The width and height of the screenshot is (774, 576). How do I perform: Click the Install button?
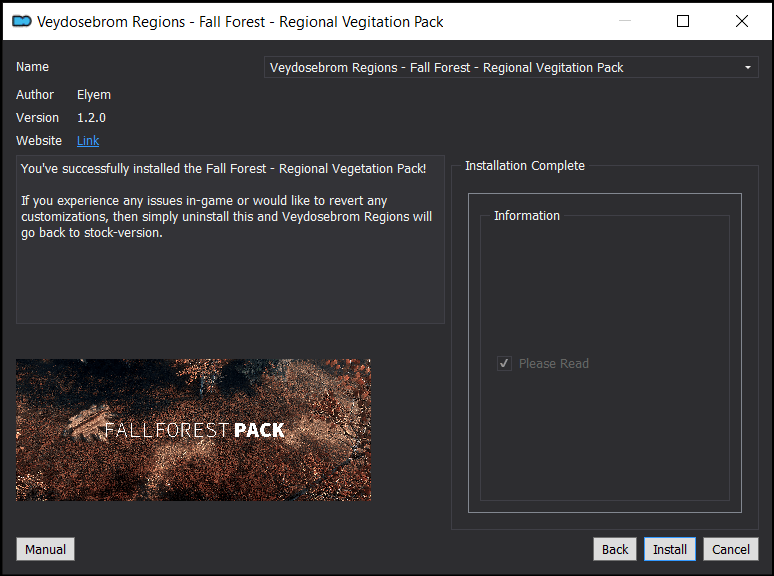point(669,549)
